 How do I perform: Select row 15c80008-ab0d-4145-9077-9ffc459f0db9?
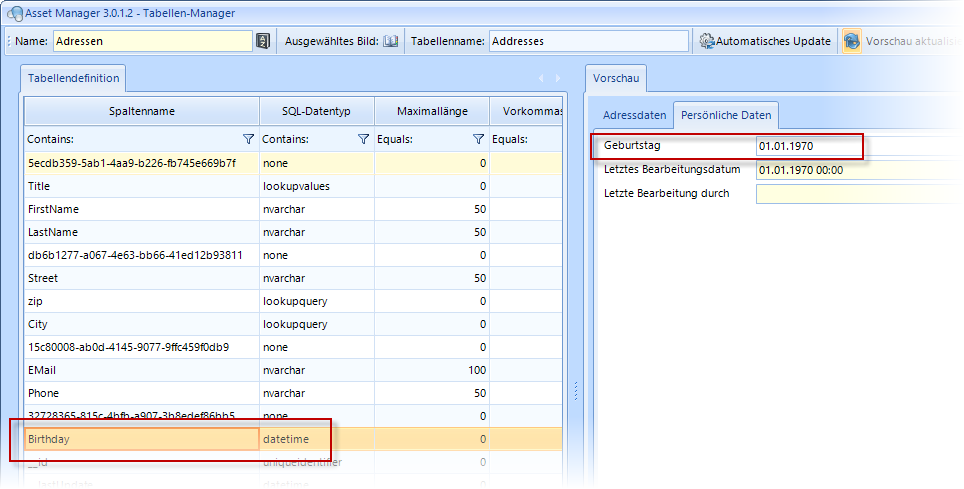pos(293,348)
